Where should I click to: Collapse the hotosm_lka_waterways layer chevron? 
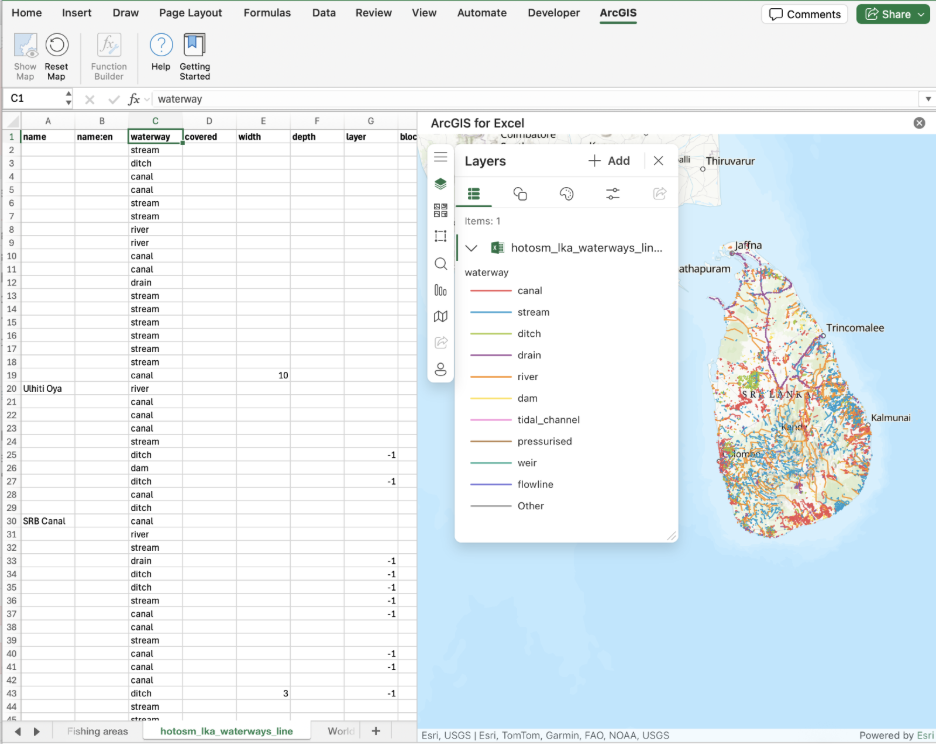pyautogui.click(x=472, y=248)
